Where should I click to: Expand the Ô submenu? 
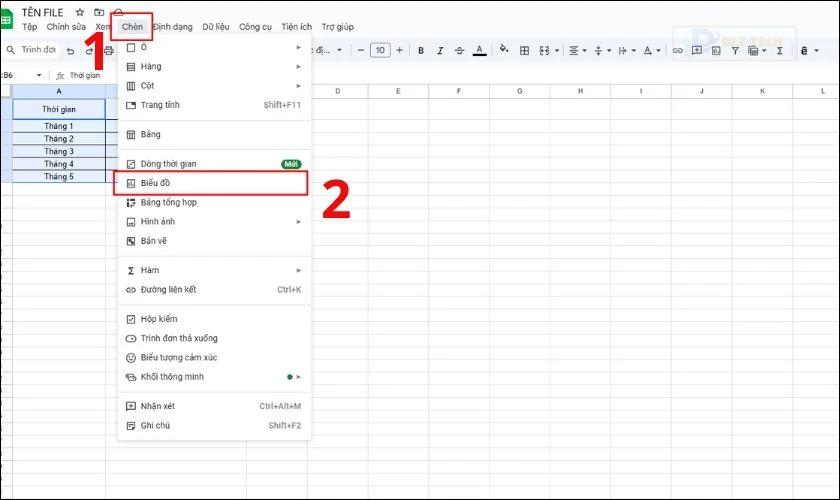214,47
